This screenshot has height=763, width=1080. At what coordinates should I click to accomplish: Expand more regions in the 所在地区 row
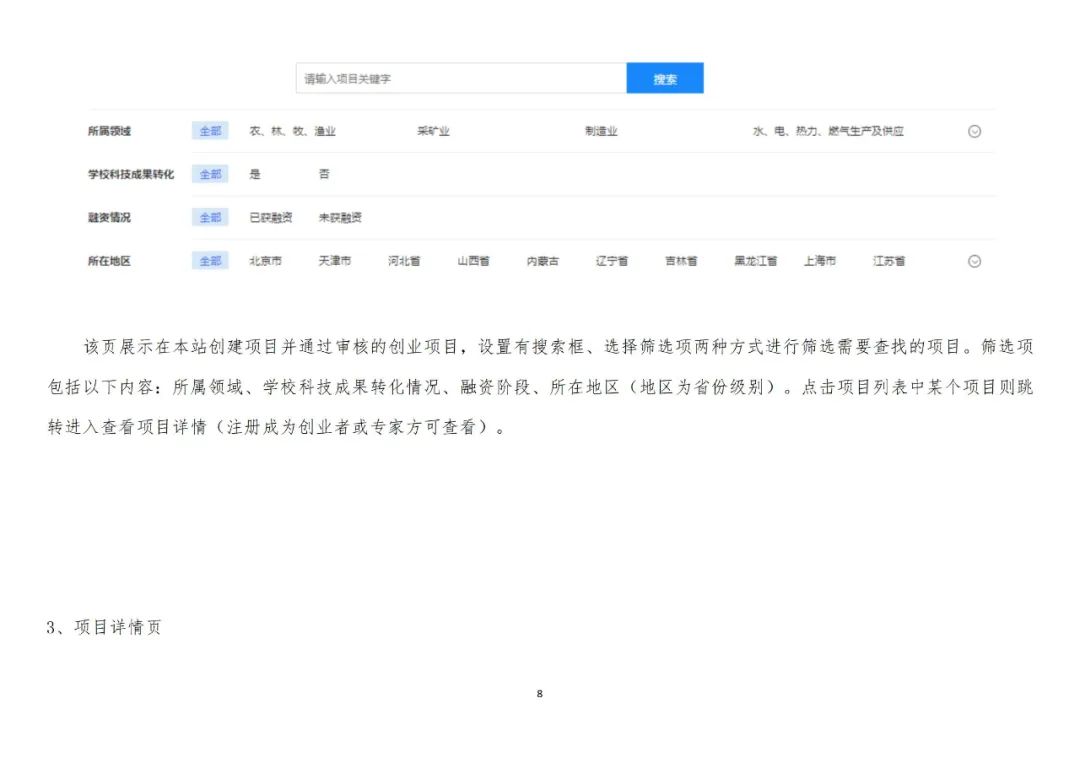(974, 261)
